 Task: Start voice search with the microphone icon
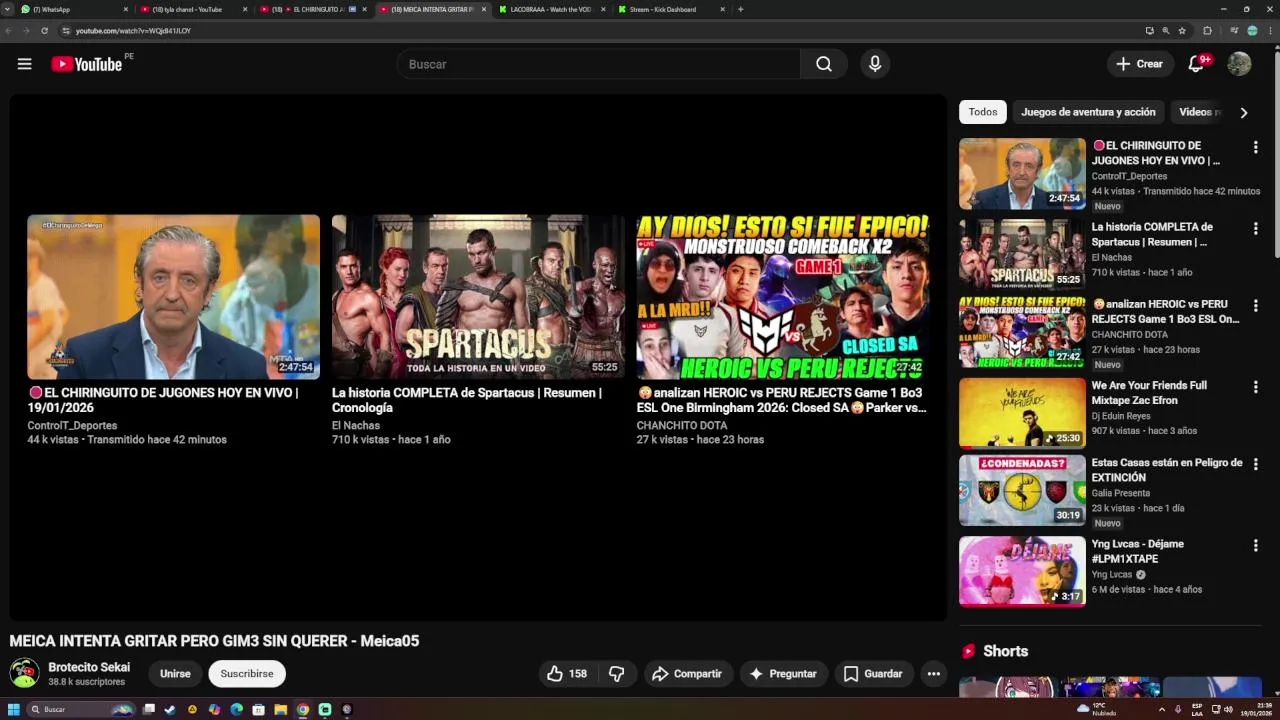(x=875, y=64)
